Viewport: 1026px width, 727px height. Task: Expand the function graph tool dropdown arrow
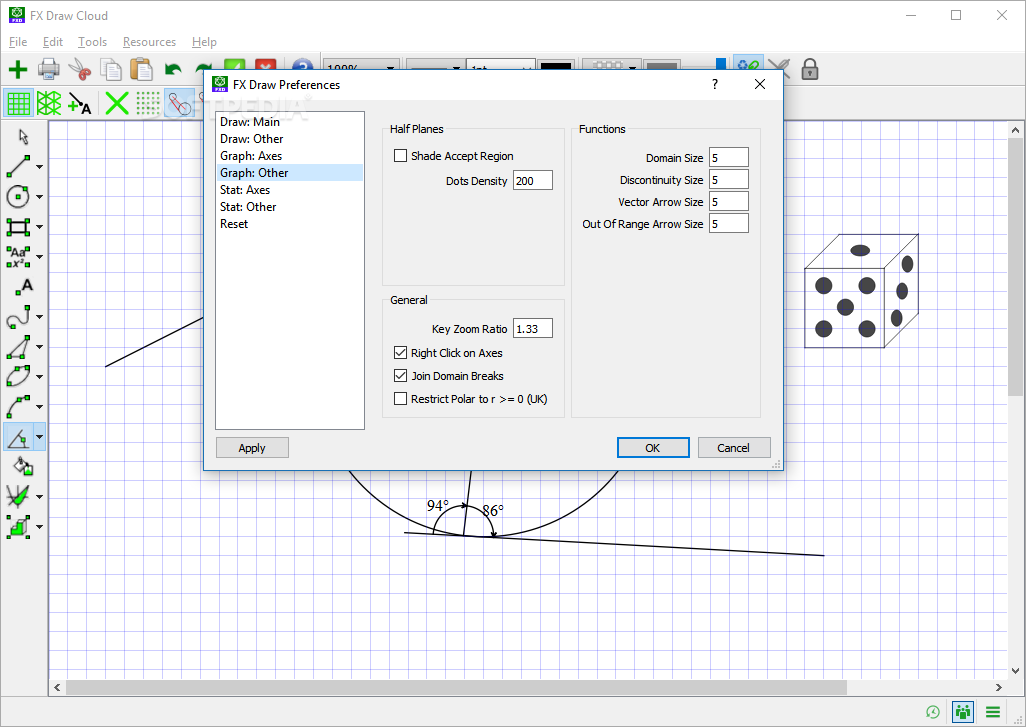[39, 497]
